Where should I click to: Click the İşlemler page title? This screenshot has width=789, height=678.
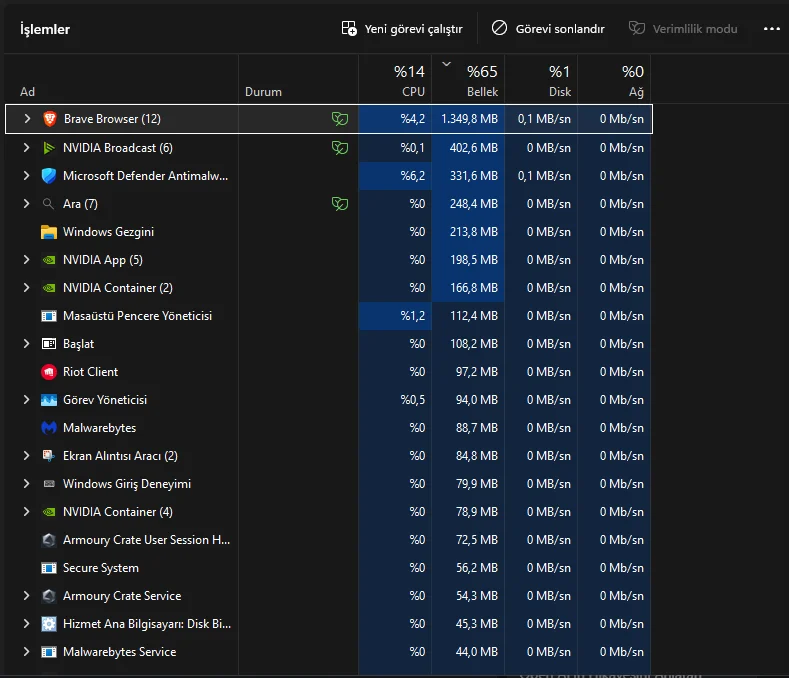click(45, 29)
